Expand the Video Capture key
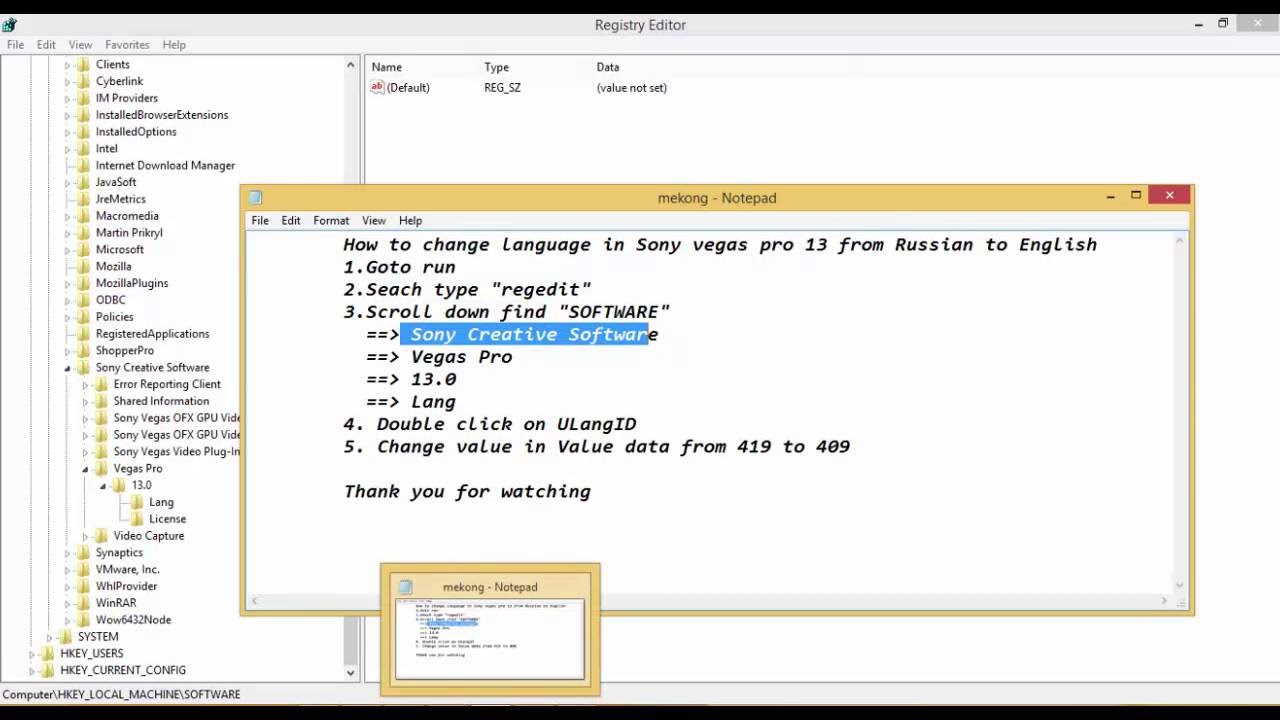1280x720 pixels. (86, 537)
